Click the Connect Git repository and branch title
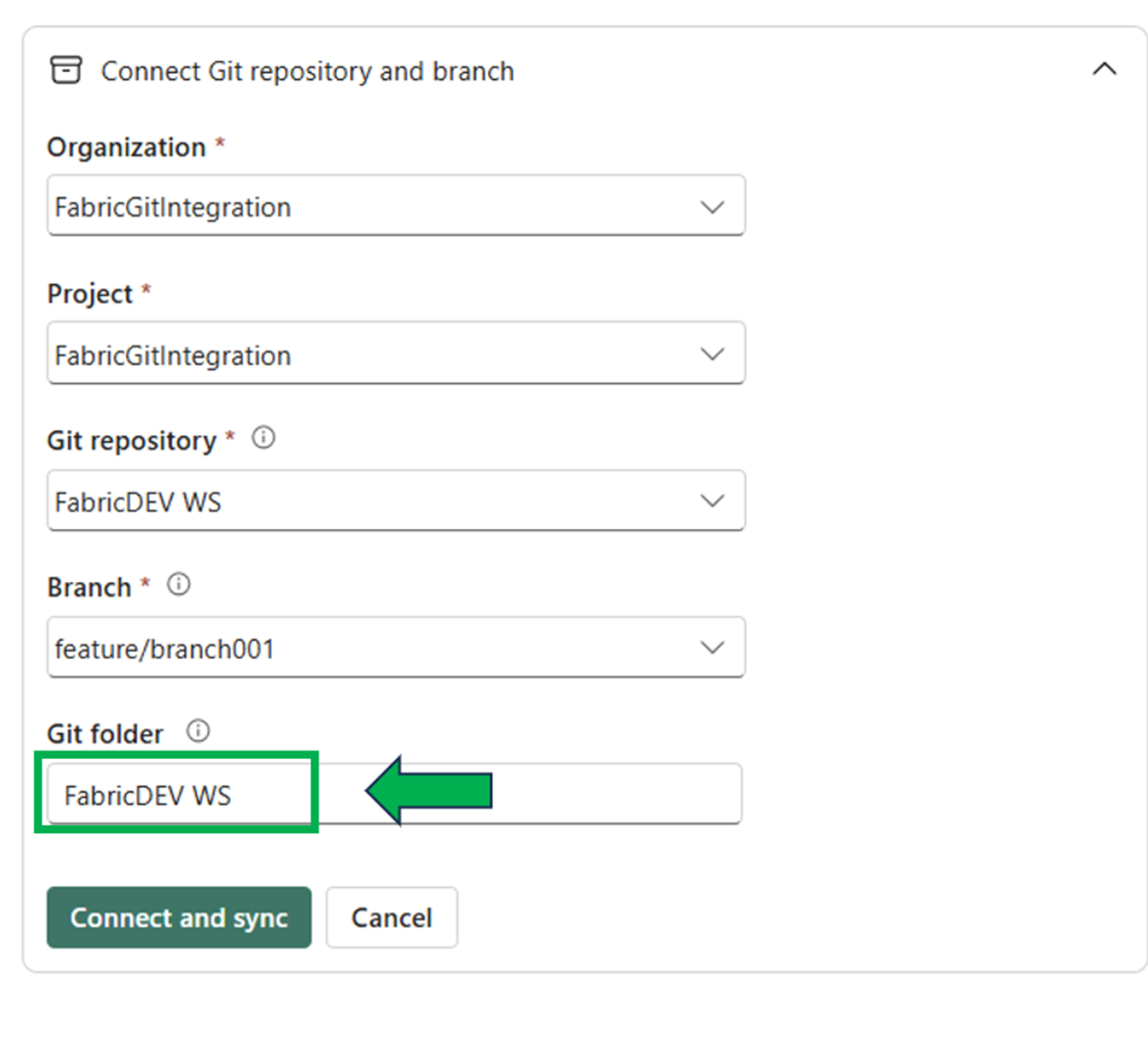Viewport: 1148px width, 1037px height. (x=307, y=71)
